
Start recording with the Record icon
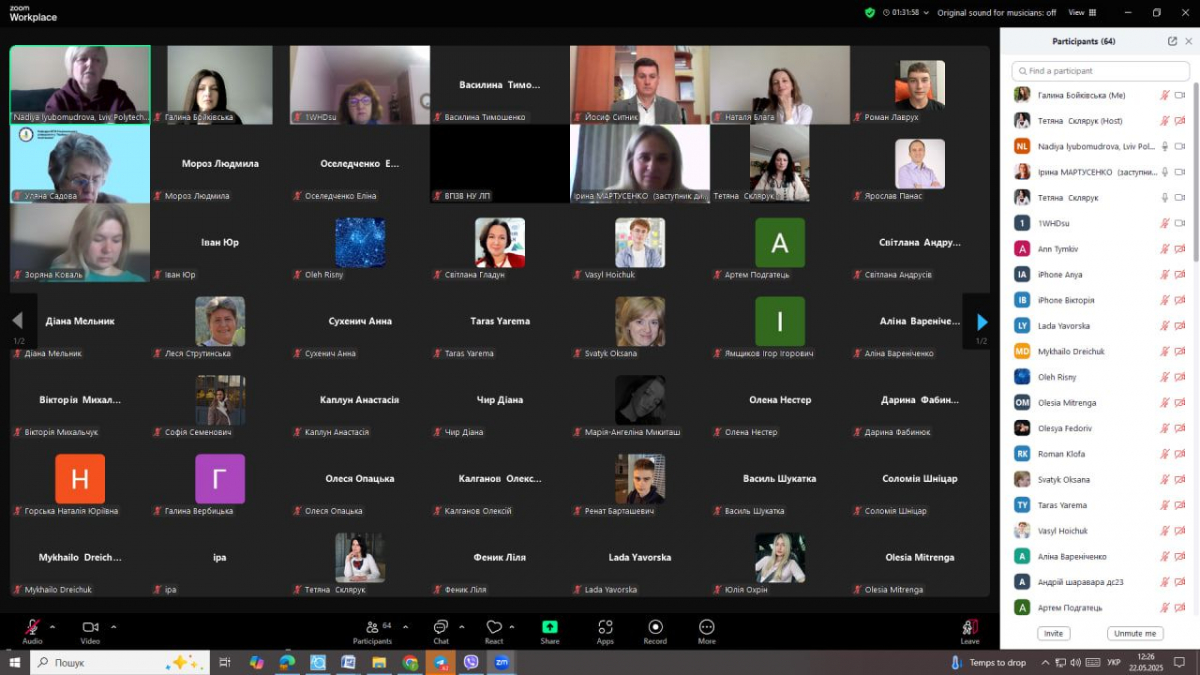[x=655, y=627]
